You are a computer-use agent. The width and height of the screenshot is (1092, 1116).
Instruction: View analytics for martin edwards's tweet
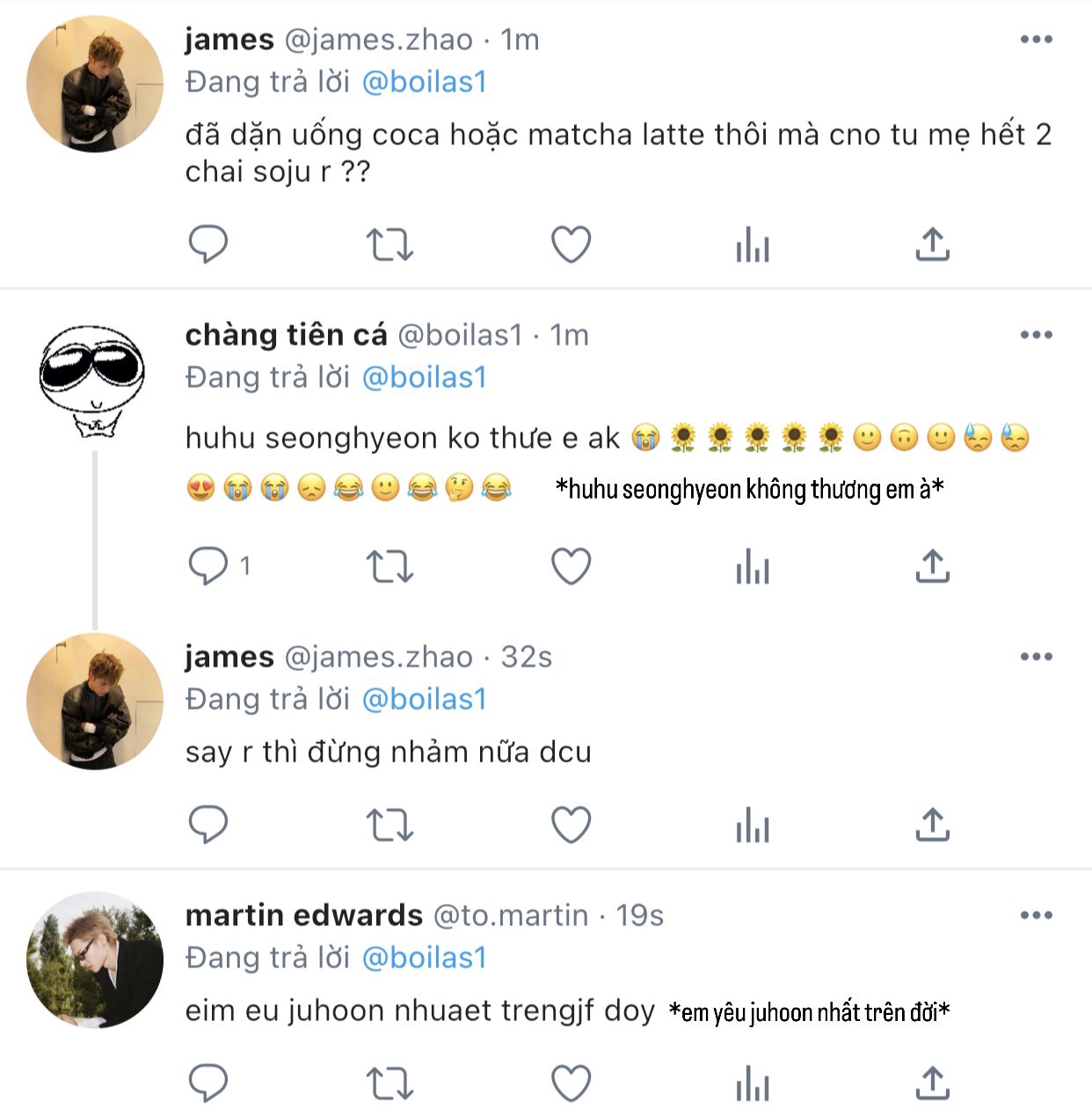[753, 1083]
